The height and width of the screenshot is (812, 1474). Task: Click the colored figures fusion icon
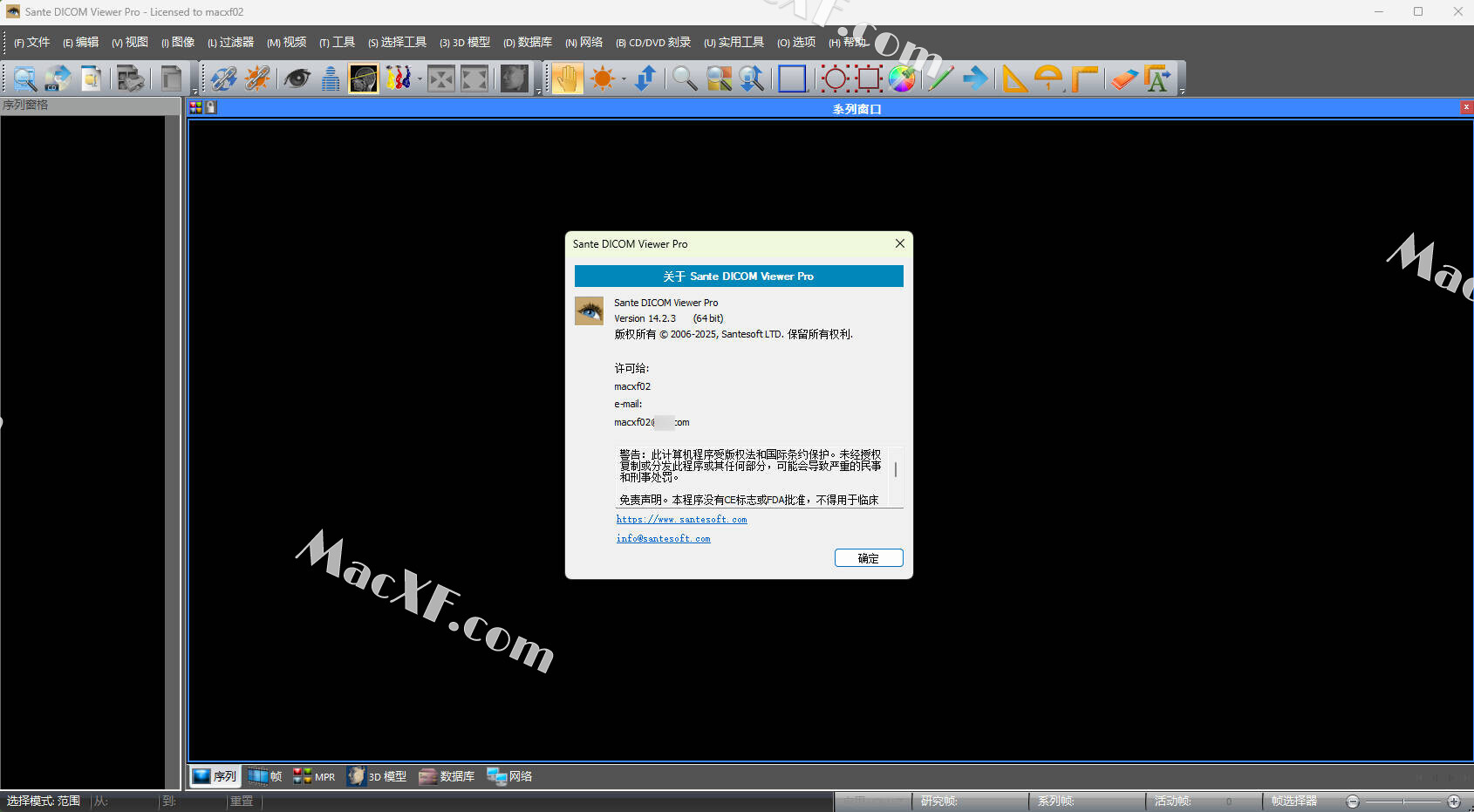[398, 78]
